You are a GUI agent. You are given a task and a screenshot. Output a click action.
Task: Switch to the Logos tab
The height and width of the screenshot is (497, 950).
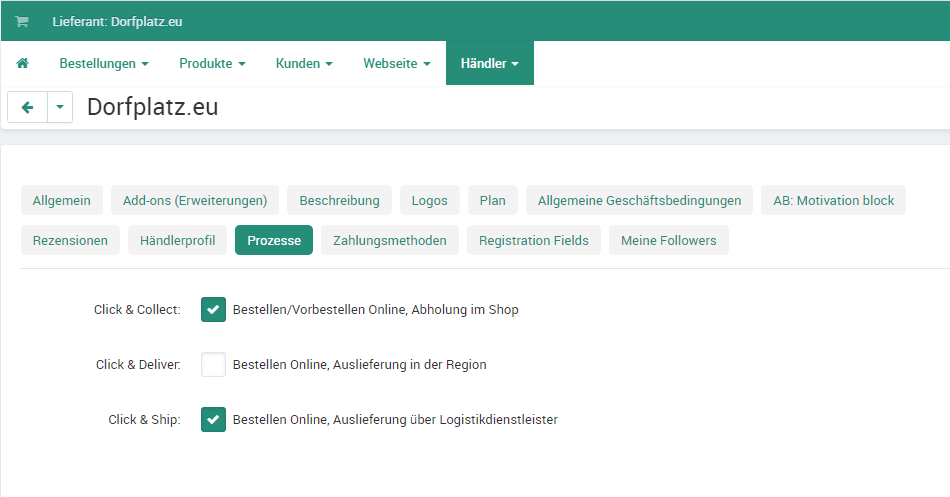tap(430, 201)
